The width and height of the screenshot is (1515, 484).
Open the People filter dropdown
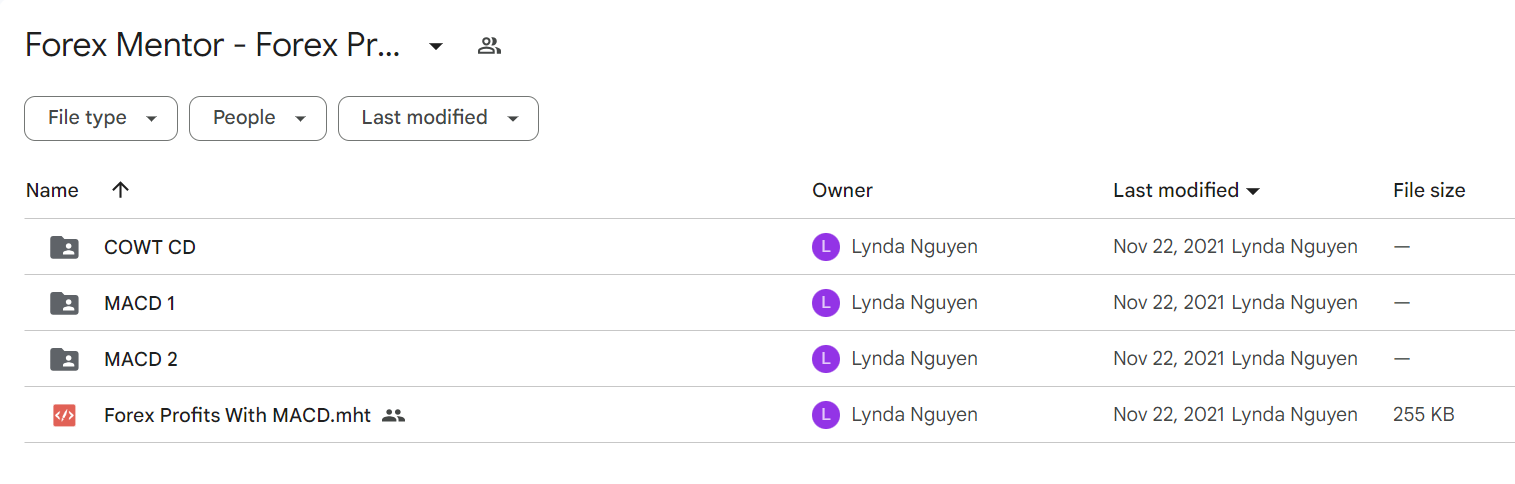(x=258, y=118)
